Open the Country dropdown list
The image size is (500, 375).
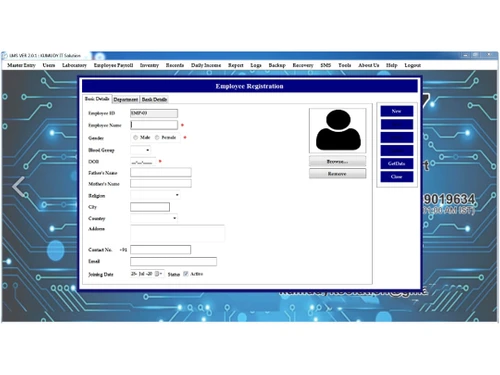click(174, 218)
